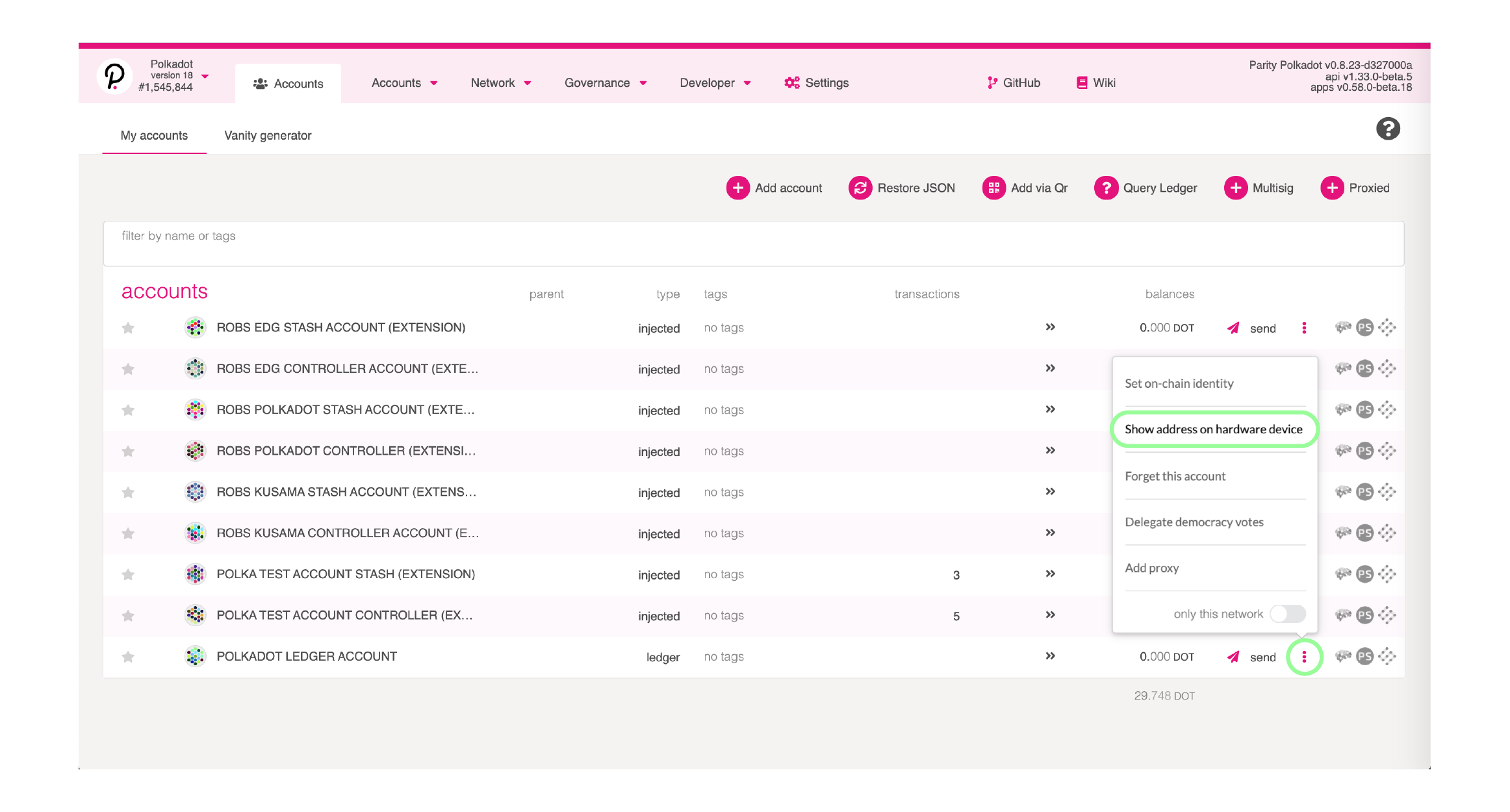Click the Multisig button
The image size is (1510, 812).
(1259, 188)
